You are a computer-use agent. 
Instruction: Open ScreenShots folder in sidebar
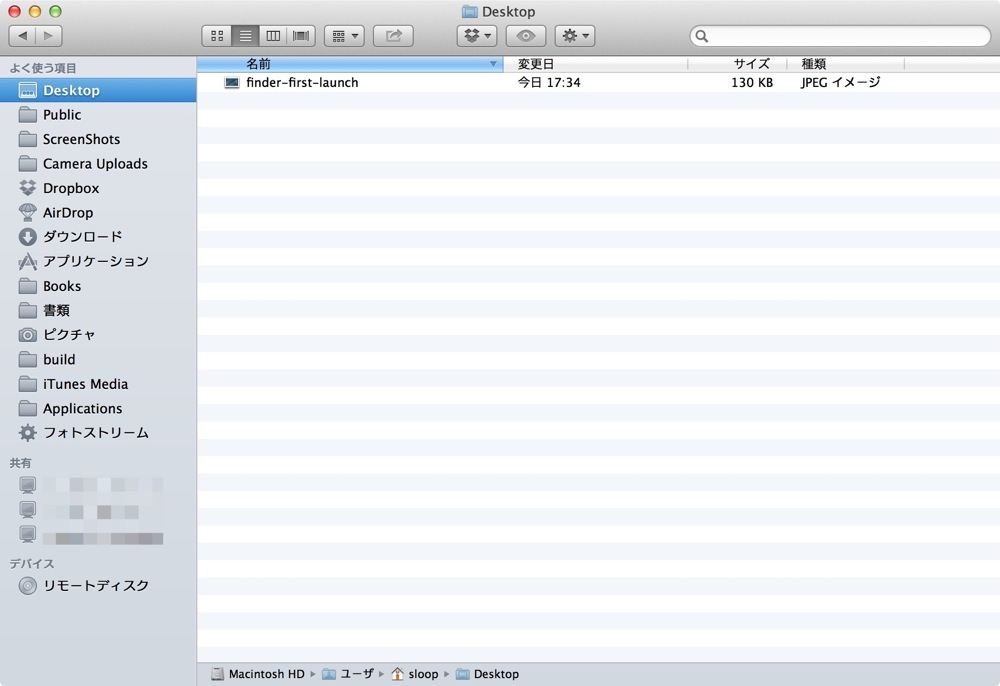[98, 139]
